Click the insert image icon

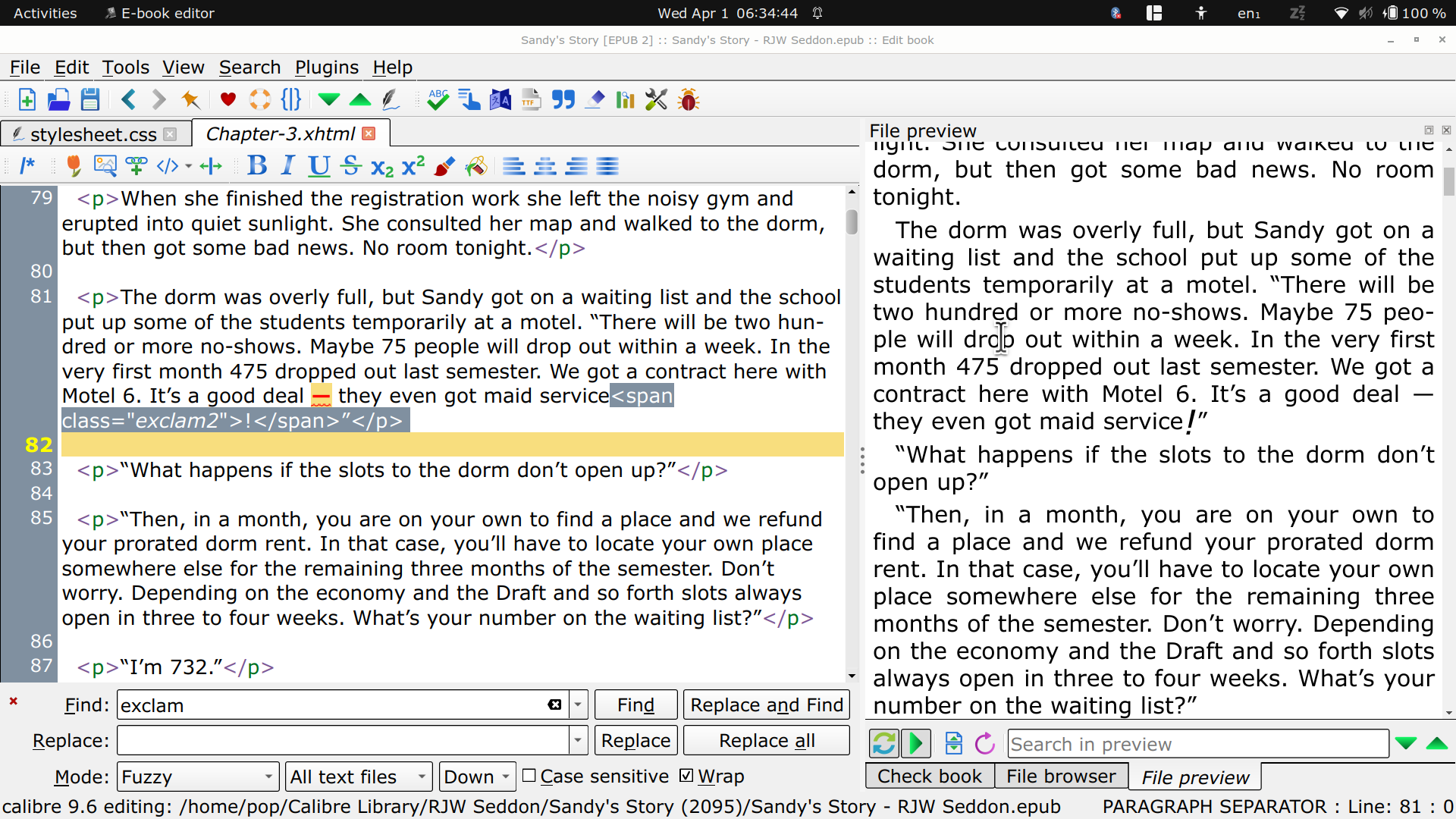[105, 166]
